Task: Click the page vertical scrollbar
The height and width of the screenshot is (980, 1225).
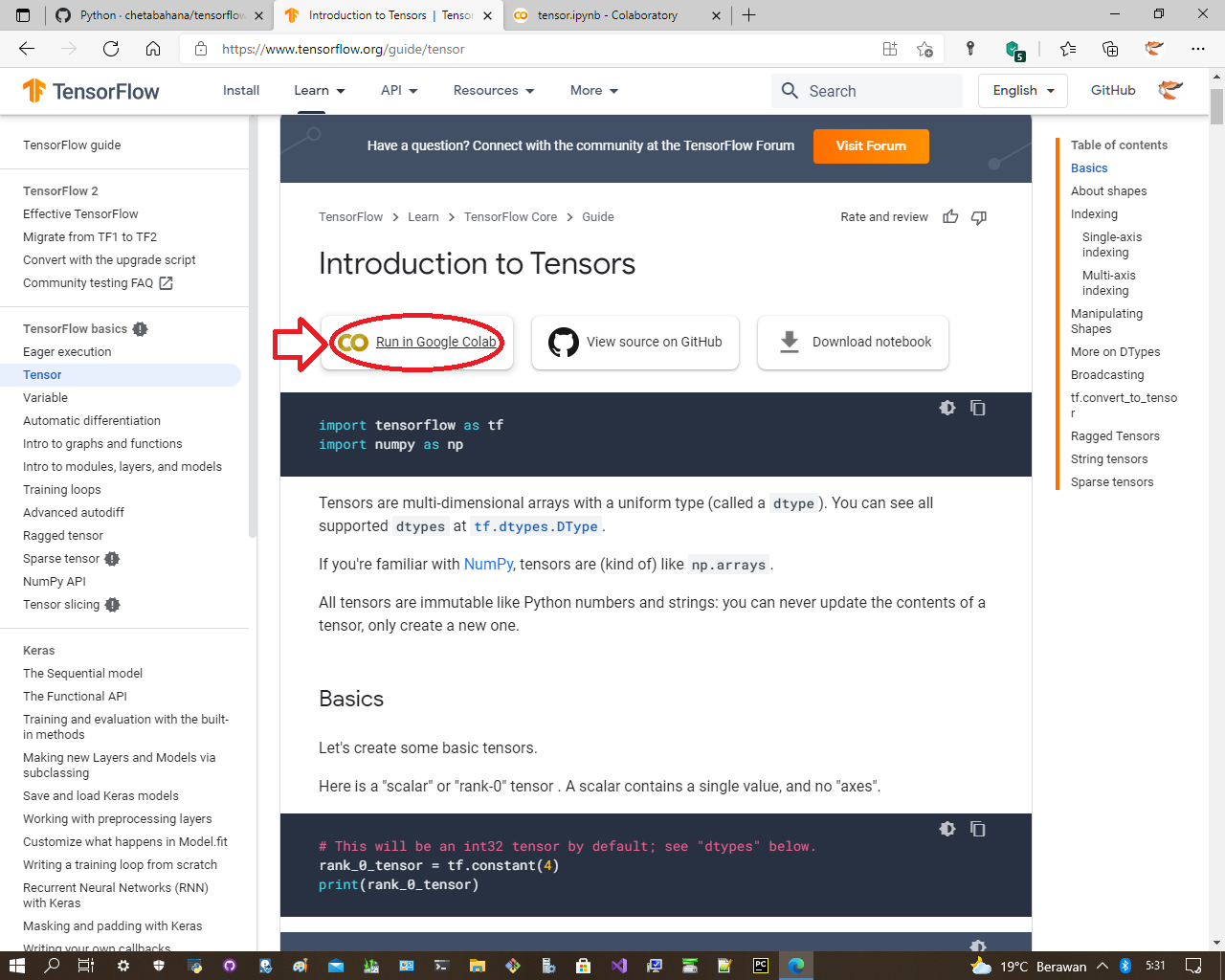Action: 1216,107
